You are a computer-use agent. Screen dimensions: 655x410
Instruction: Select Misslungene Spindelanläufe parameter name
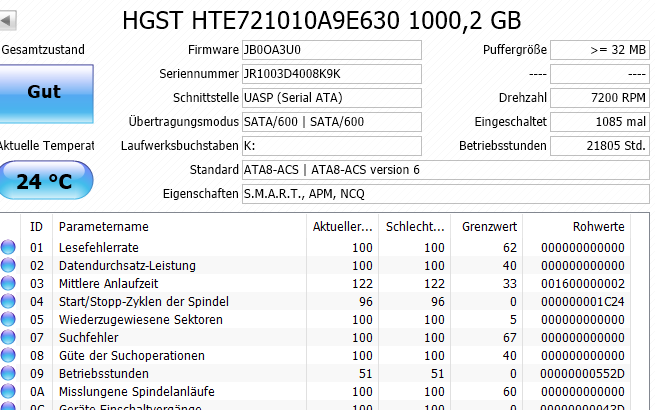pos(137,391)
